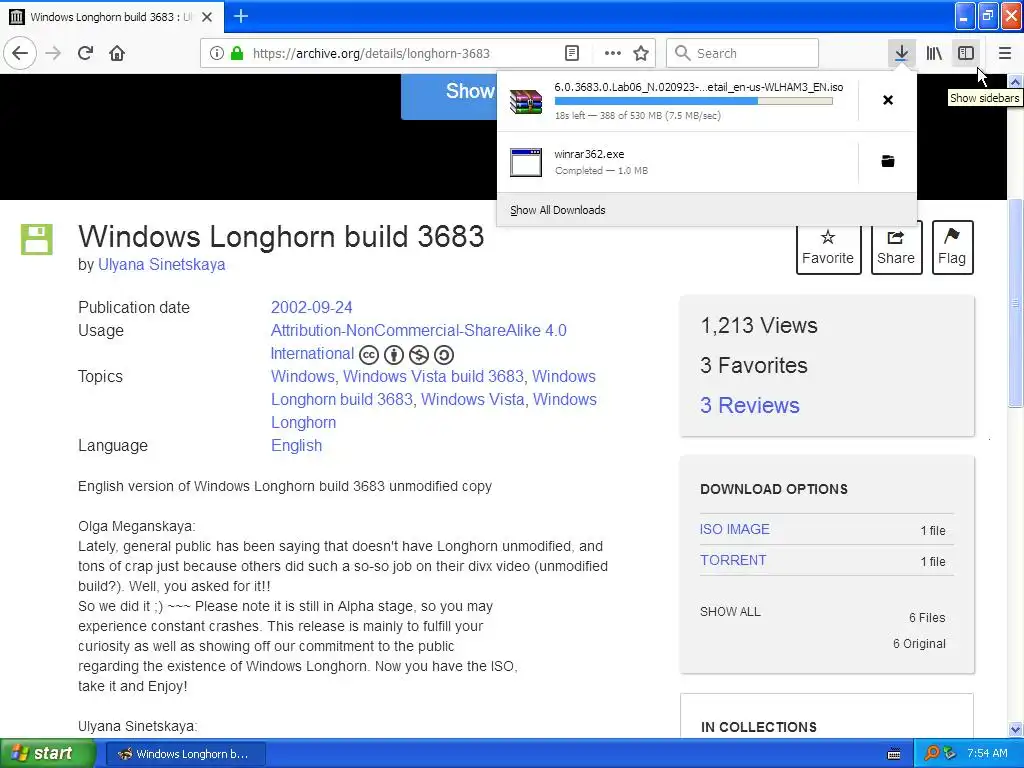Click the Windows Vista topic link
The width and height of the screenshot is (1024, 768).
click(x=473, y=400)
